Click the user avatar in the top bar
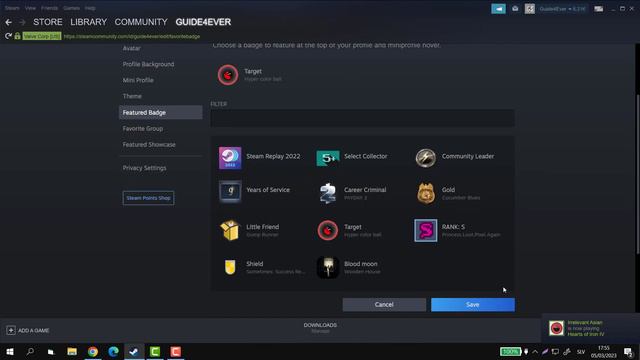Image resolution: width=640 pixels, height=360 pixels. [529, 9]
